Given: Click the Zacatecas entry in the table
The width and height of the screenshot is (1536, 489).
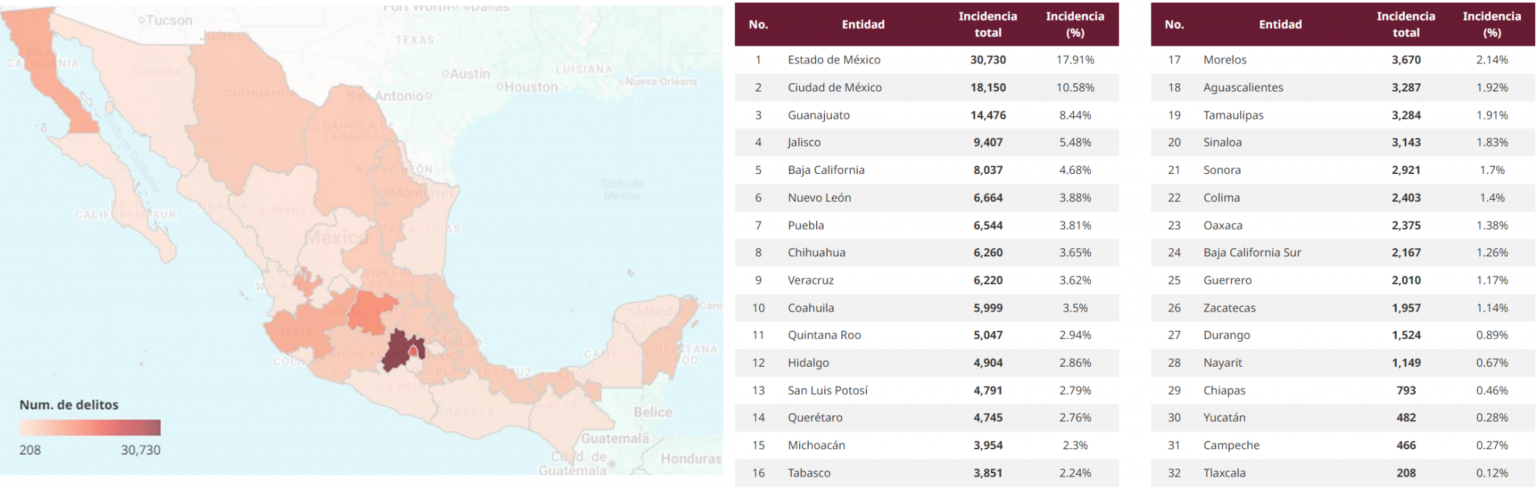Looking at the screenshot, I should 1229,308.
